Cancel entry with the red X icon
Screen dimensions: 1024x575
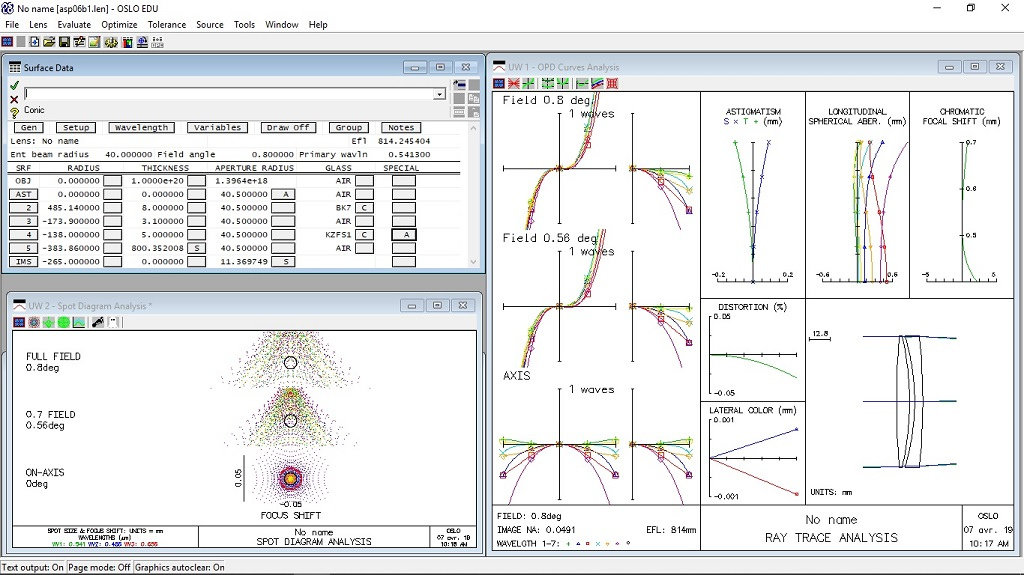coord(14,99)
